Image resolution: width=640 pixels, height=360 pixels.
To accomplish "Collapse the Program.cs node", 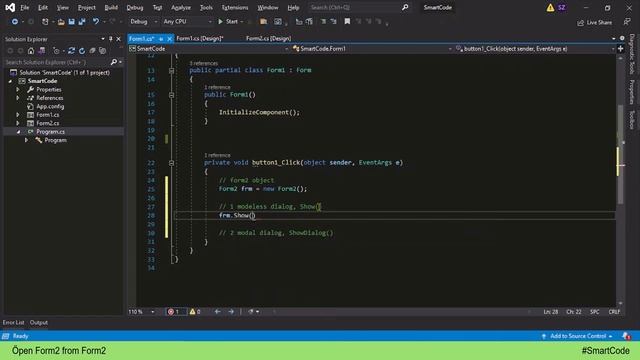I will click(x=18, y=132).
